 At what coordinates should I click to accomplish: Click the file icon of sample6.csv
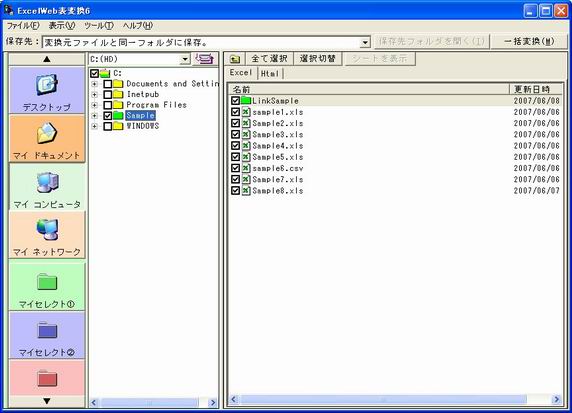pyautogui.click(x=246, y=168)
